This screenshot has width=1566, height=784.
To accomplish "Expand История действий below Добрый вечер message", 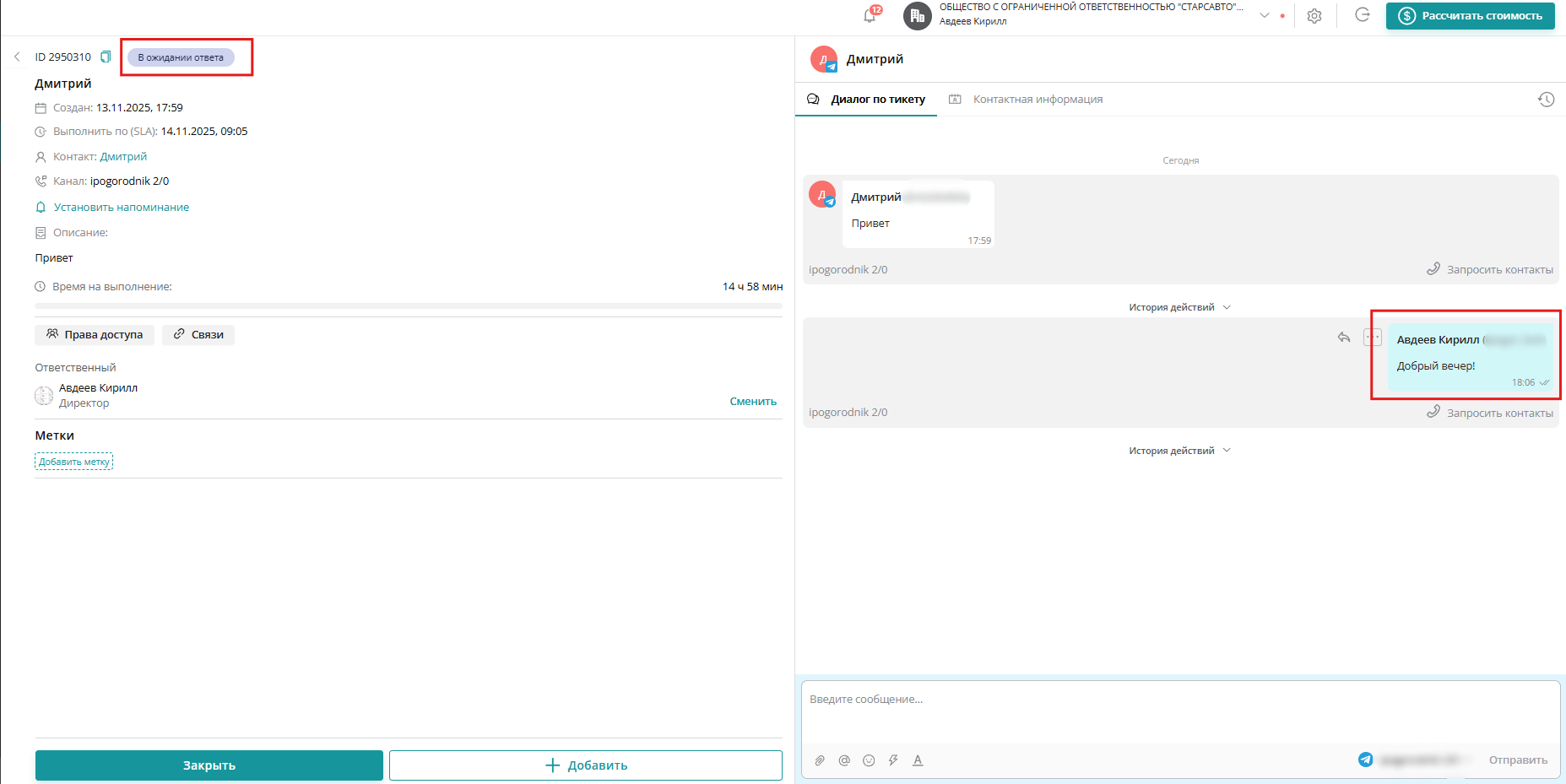I will (1180, 451).
